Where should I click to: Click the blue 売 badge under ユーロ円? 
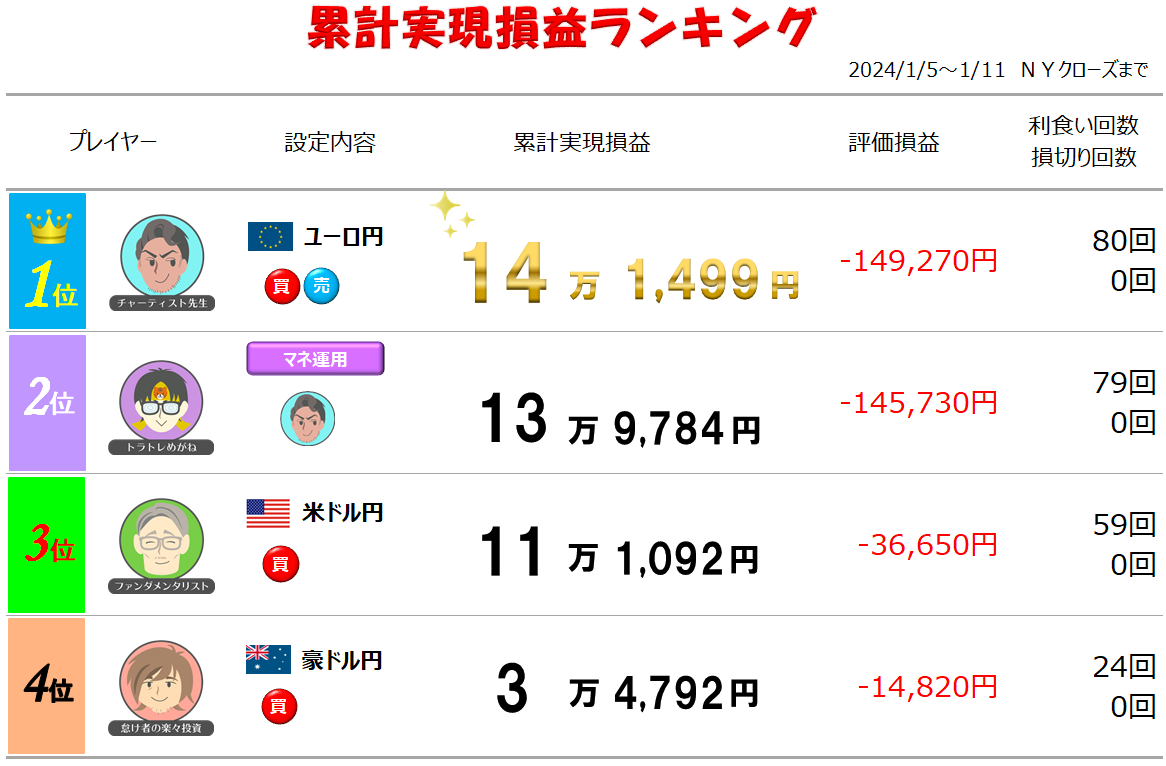point(321,286)
